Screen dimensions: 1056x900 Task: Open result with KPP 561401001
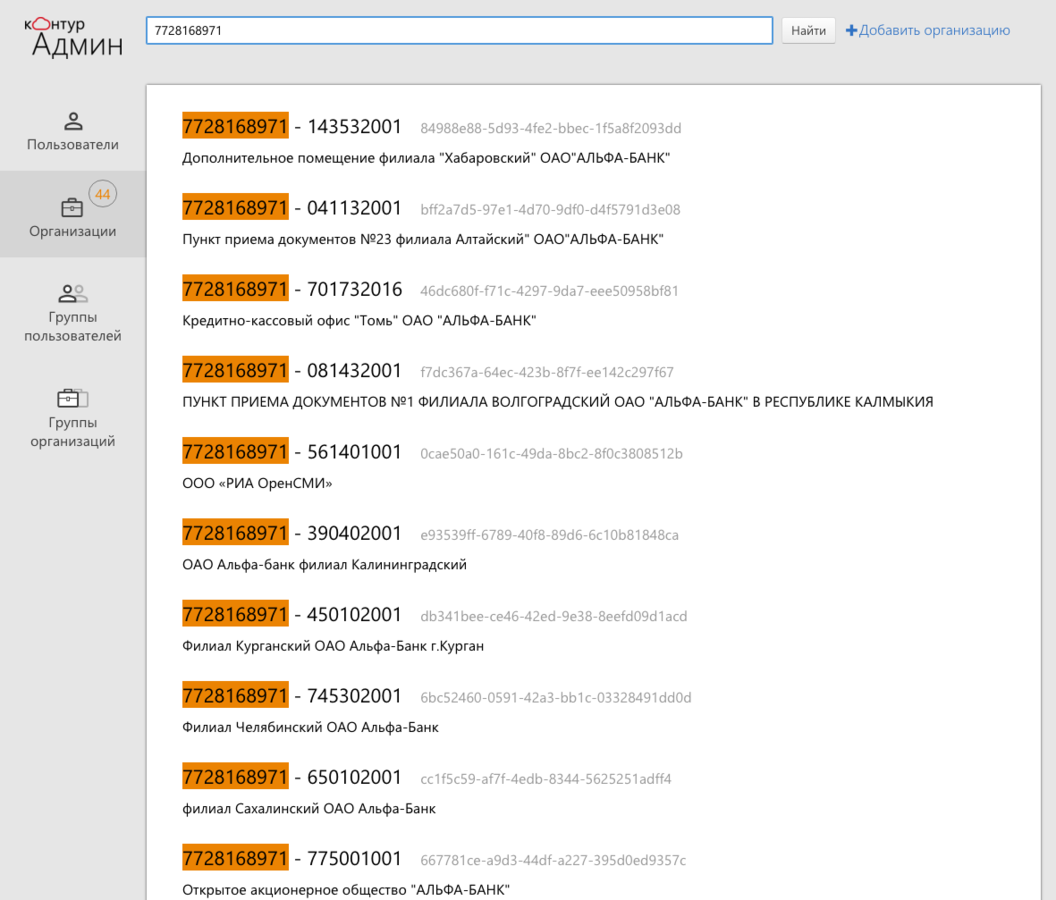click(354, 452)
